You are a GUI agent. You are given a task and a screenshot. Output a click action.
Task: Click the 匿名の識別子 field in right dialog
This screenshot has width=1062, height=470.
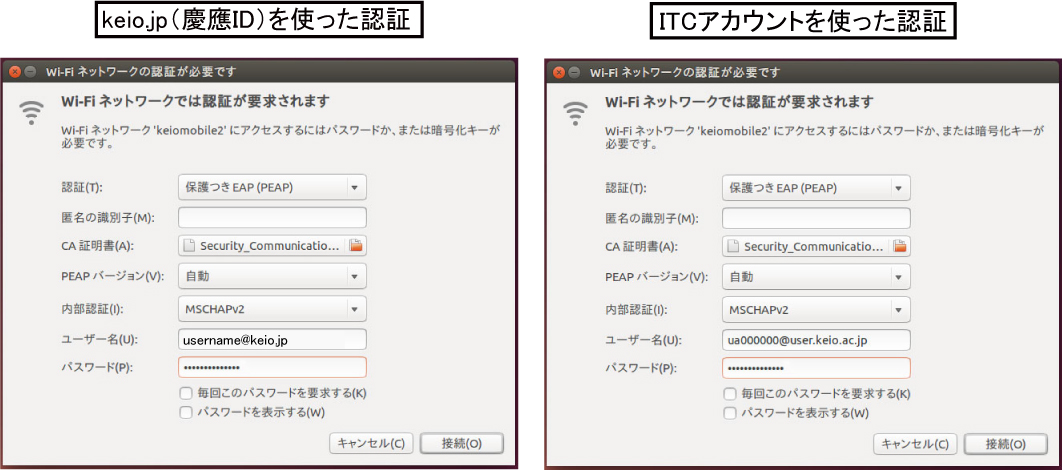coord(816,217)
